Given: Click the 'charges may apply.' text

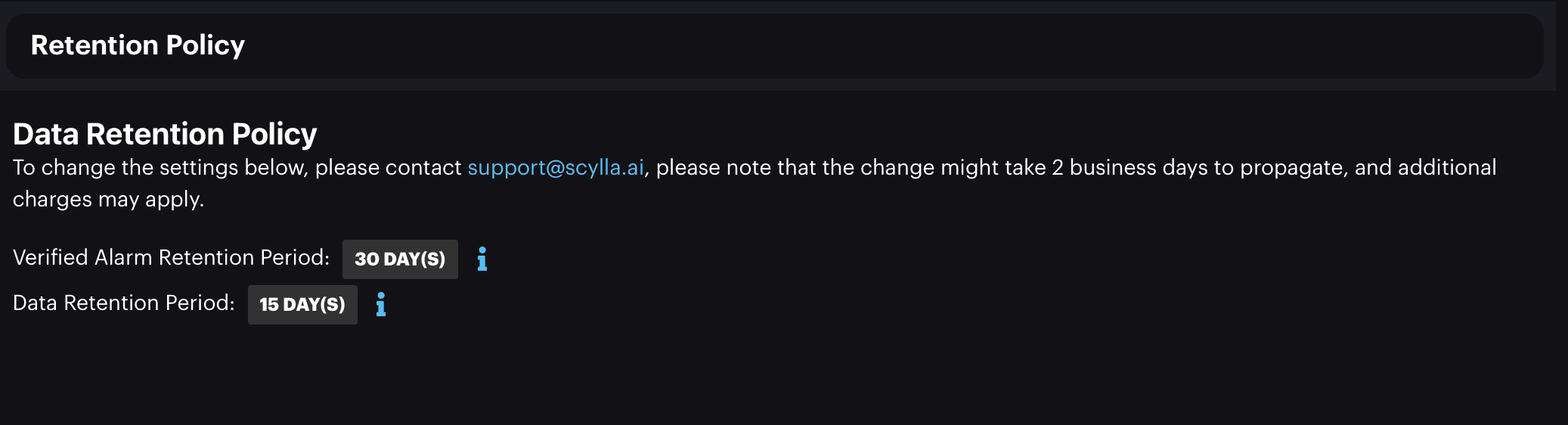Looking at the screenshot, I should [109, 199].
